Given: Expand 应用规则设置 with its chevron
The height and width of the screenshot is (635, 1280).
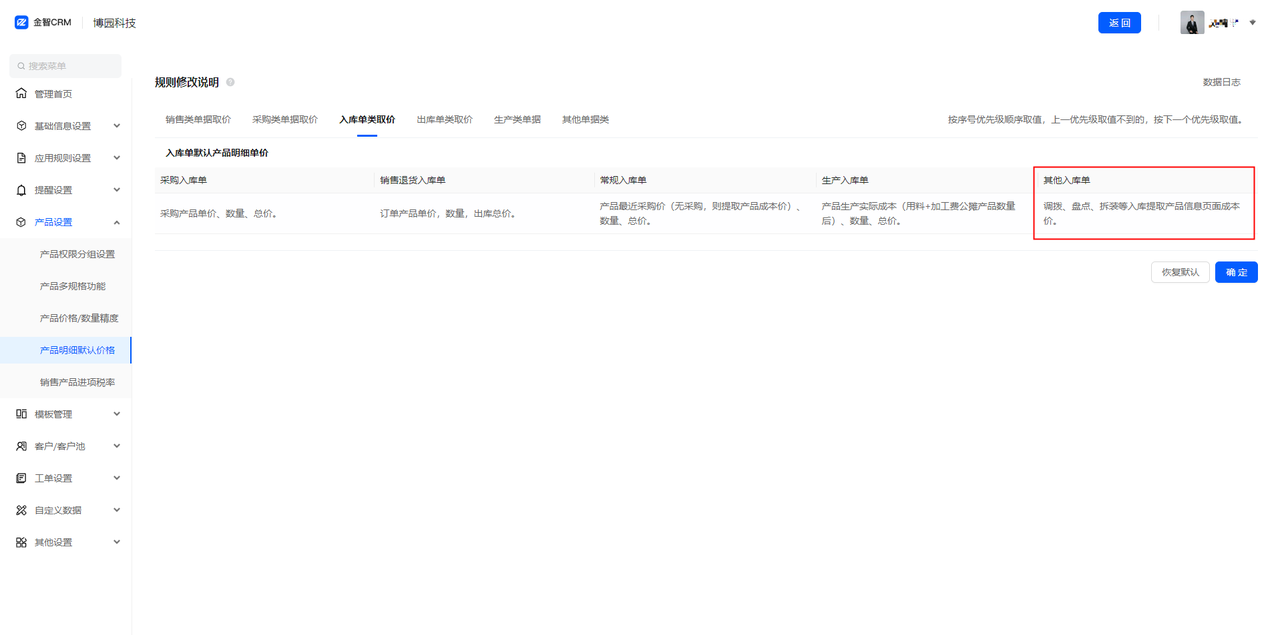Looking at the screenshot, I should tap(117, 158).
